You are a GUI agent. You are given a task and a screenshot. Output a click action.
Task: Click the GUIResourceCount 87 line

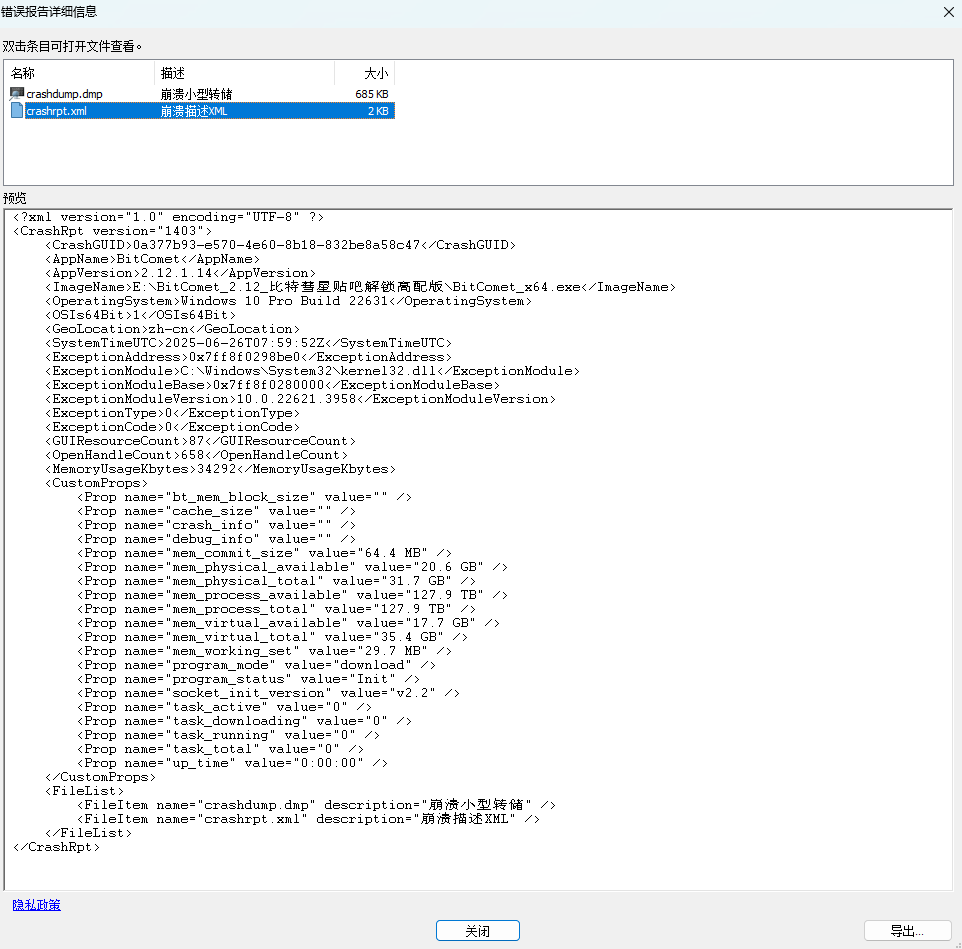click(x=201, y=441)
